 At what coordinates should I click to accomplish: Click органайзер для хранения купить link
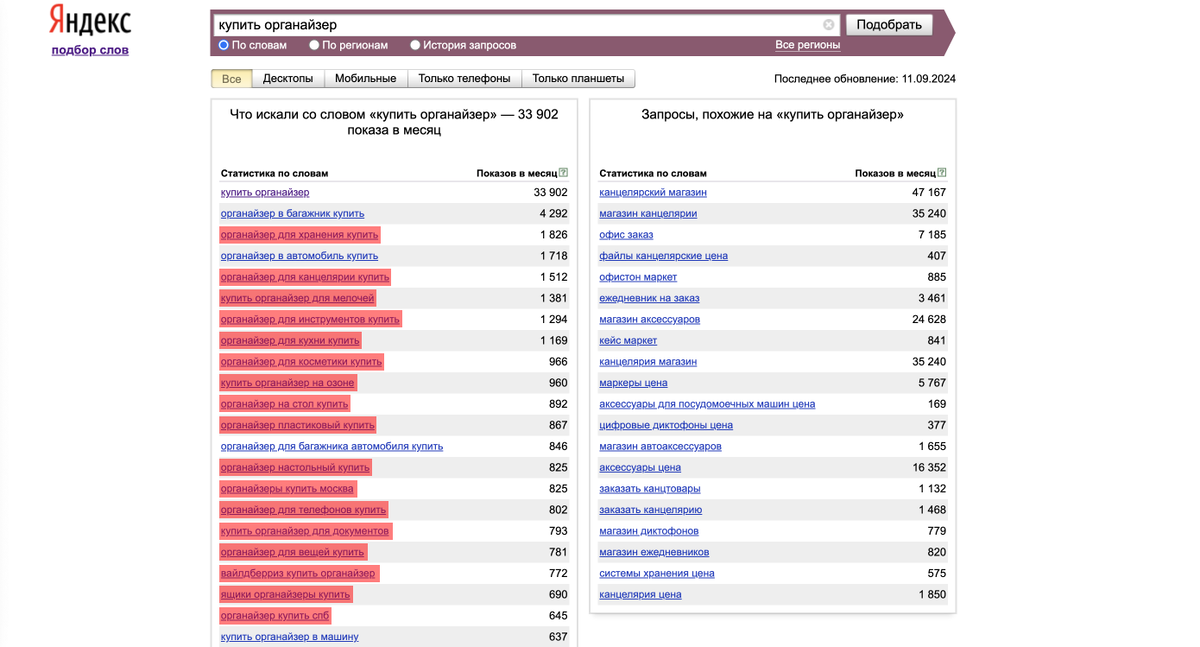click(300, 235)
